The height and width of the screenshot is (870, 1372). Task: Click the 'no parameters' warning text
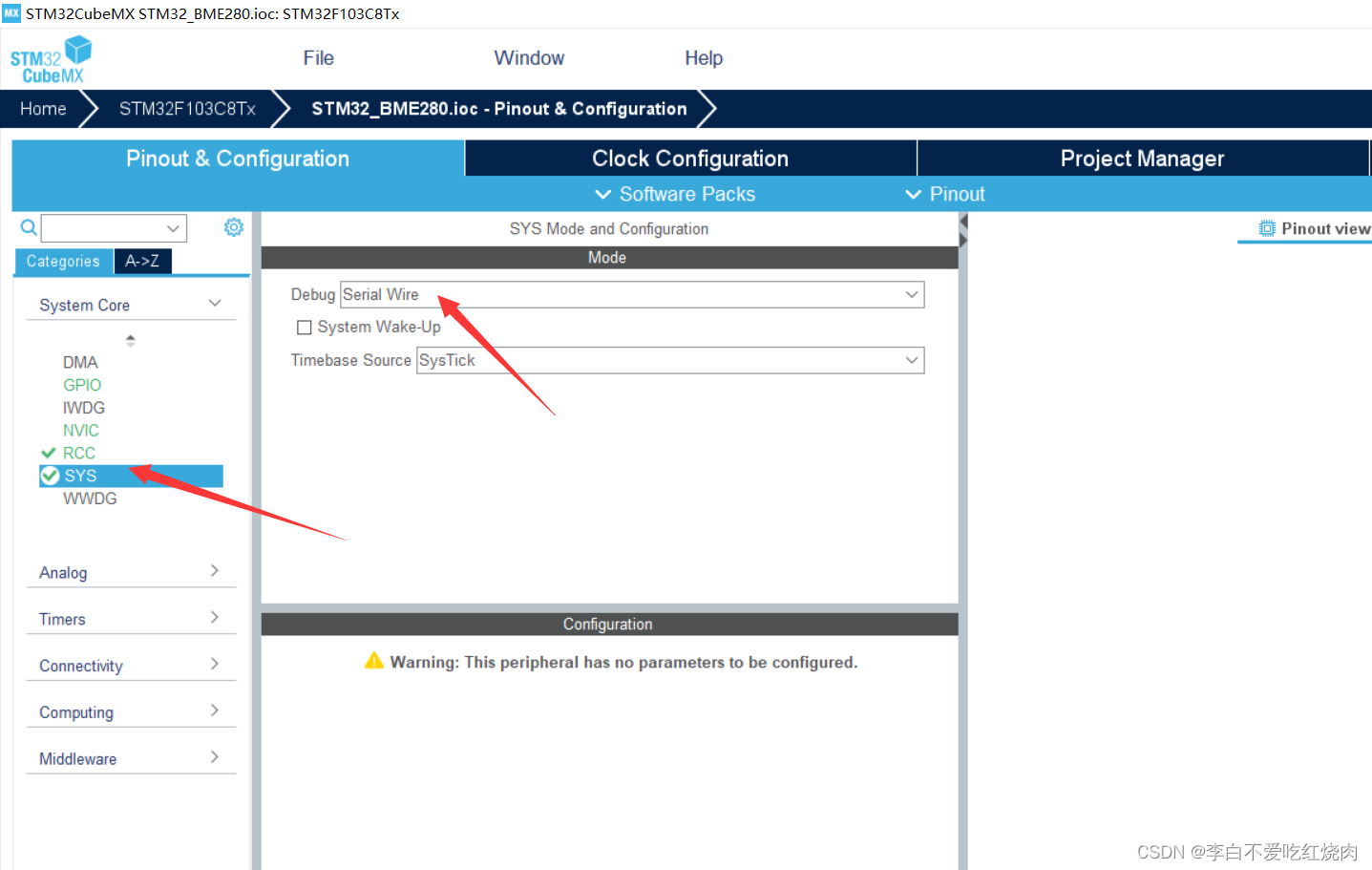point(624,662)
